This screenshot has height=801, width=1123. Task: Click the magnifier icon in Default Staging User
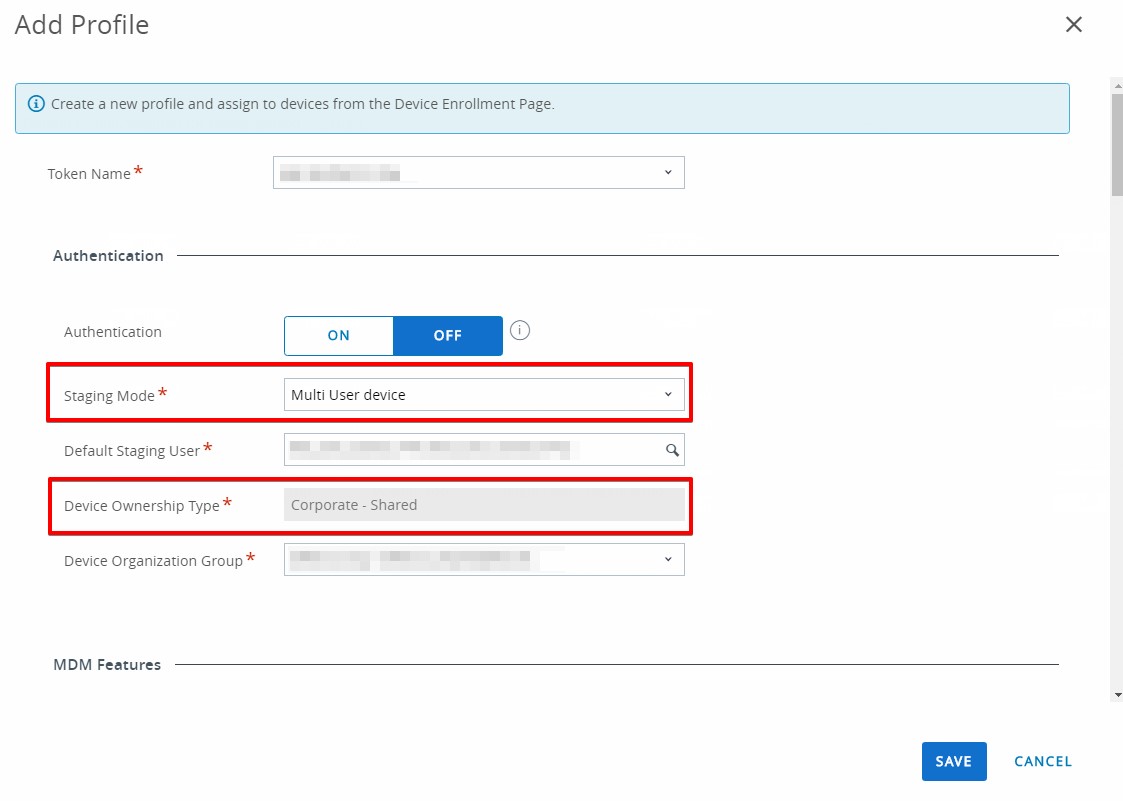672,450
